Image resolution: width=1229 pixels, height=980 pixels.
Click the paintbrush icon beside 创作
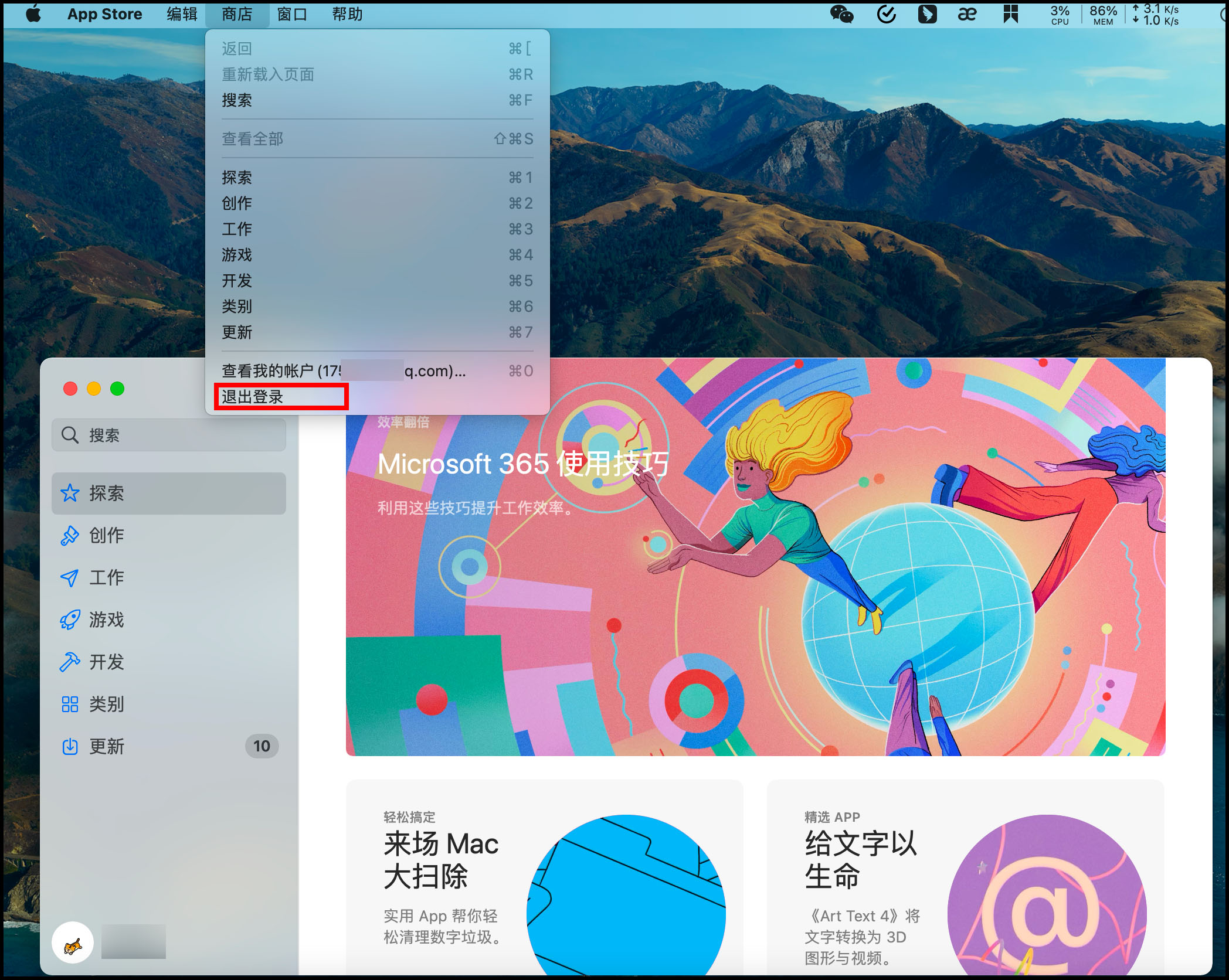point(70,535)
